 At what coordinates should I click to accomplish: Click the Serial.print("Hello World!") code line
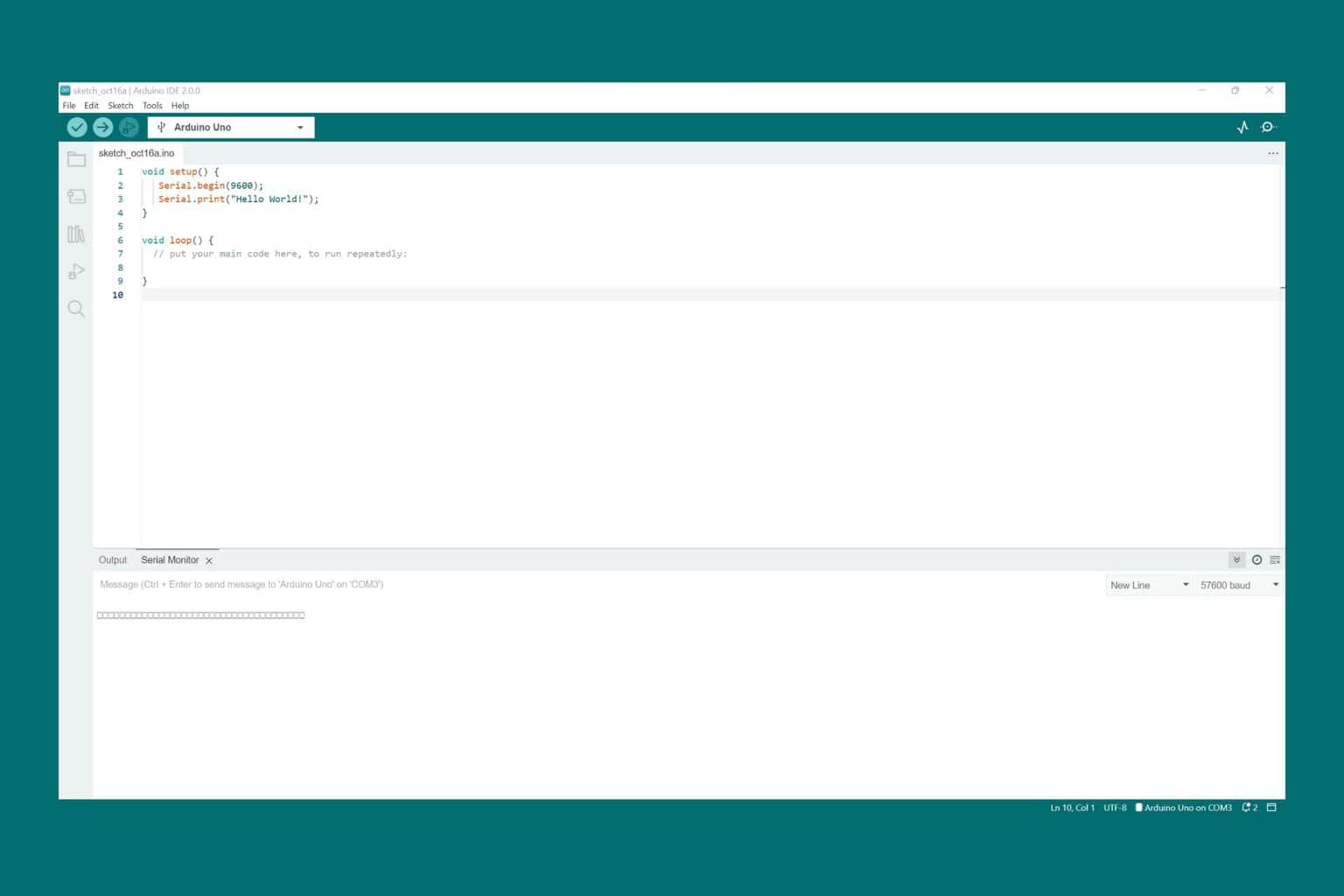point(239,199)
